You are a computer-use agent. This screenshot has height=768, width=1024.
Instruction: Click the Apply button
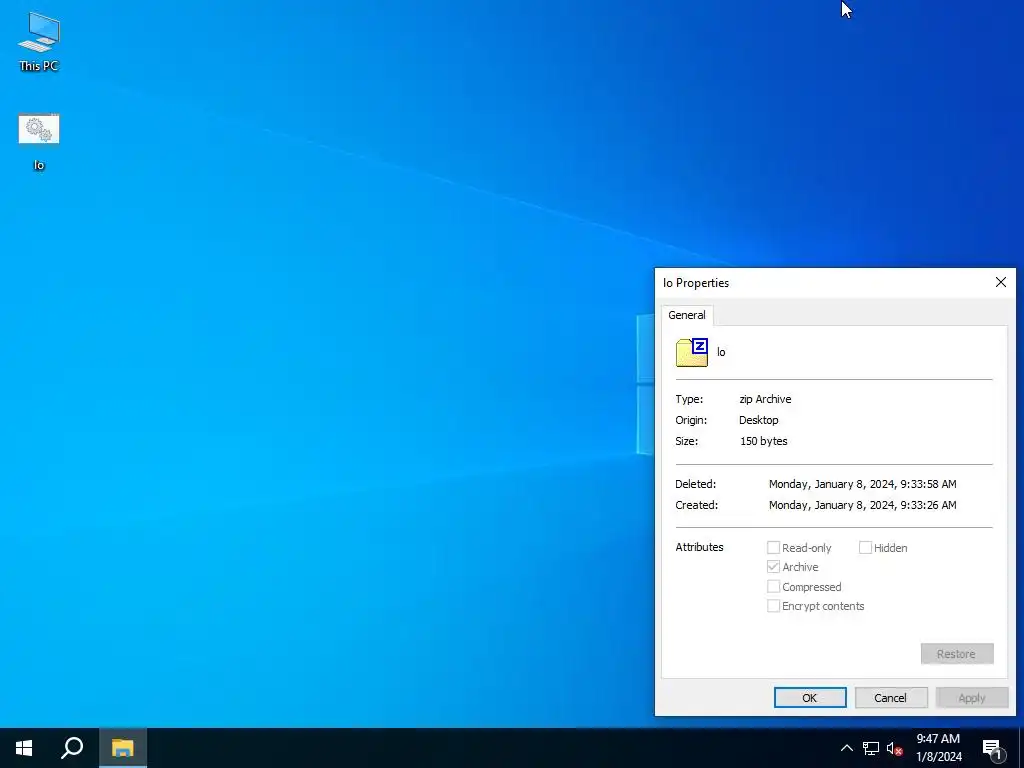[x=972, y=697]
